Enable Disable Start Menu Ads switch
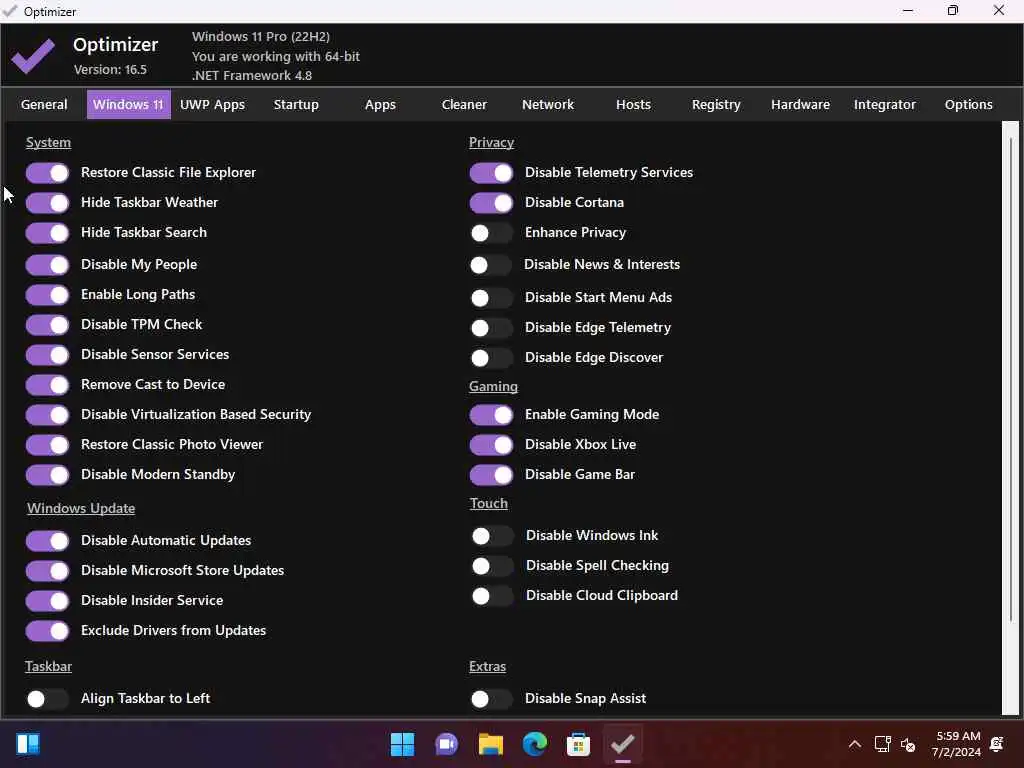This screenshot has height=768, width=1024. click(491, 298)
